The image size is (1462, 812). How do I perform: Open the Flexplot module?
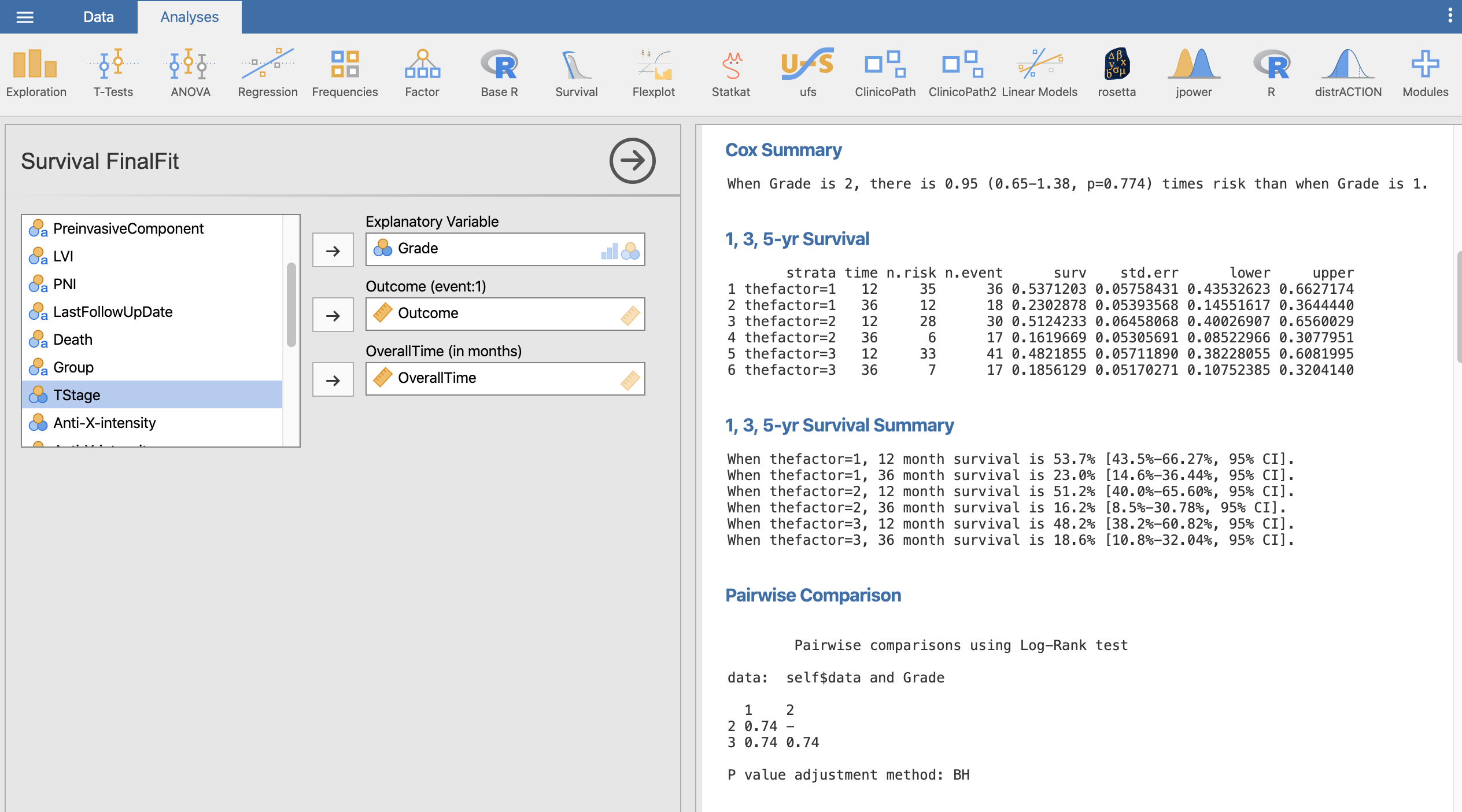tap(654, 73)
